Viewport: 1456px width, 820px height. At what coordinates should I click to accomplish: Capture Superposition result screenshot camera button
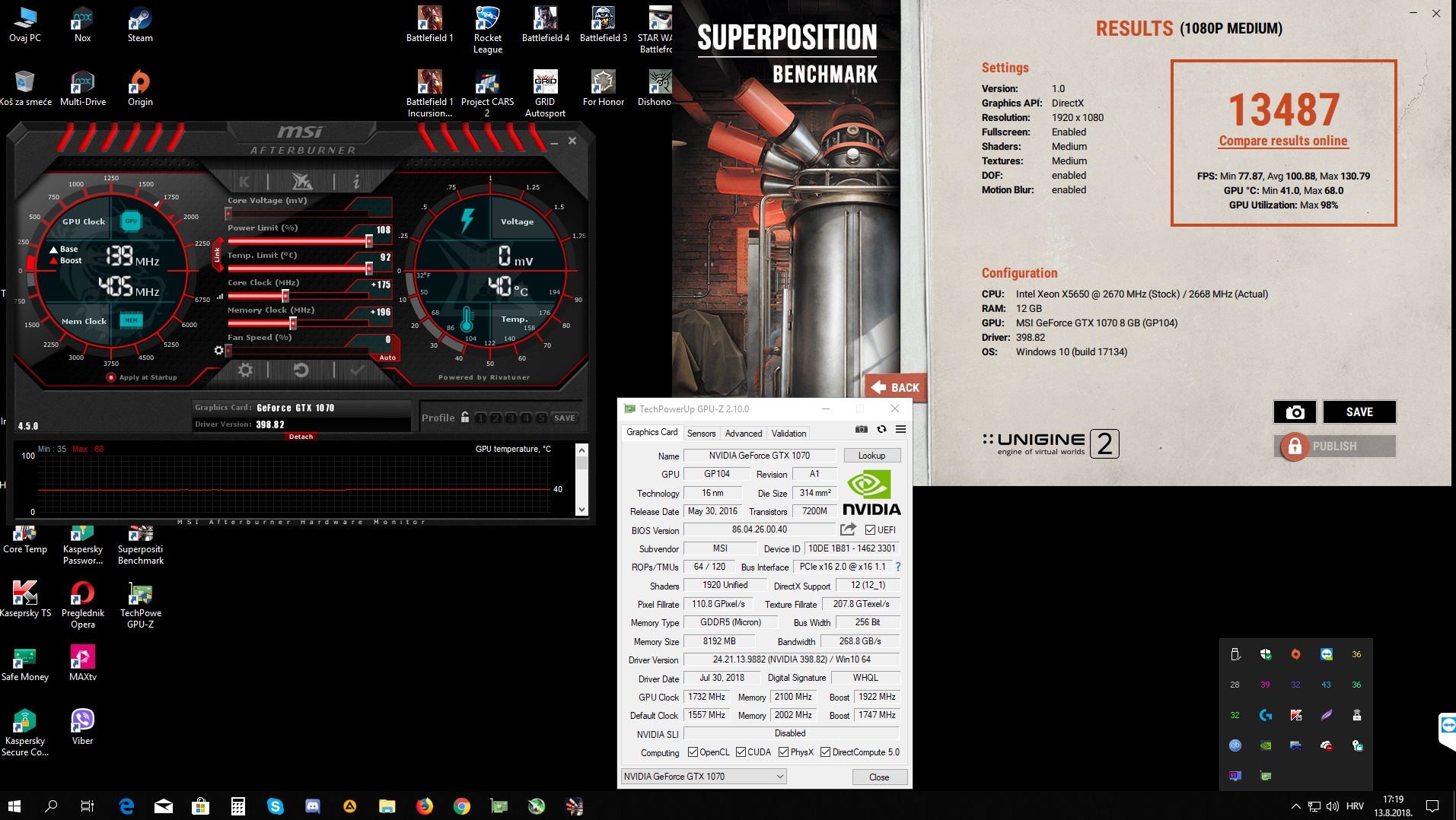[1295, 412]
